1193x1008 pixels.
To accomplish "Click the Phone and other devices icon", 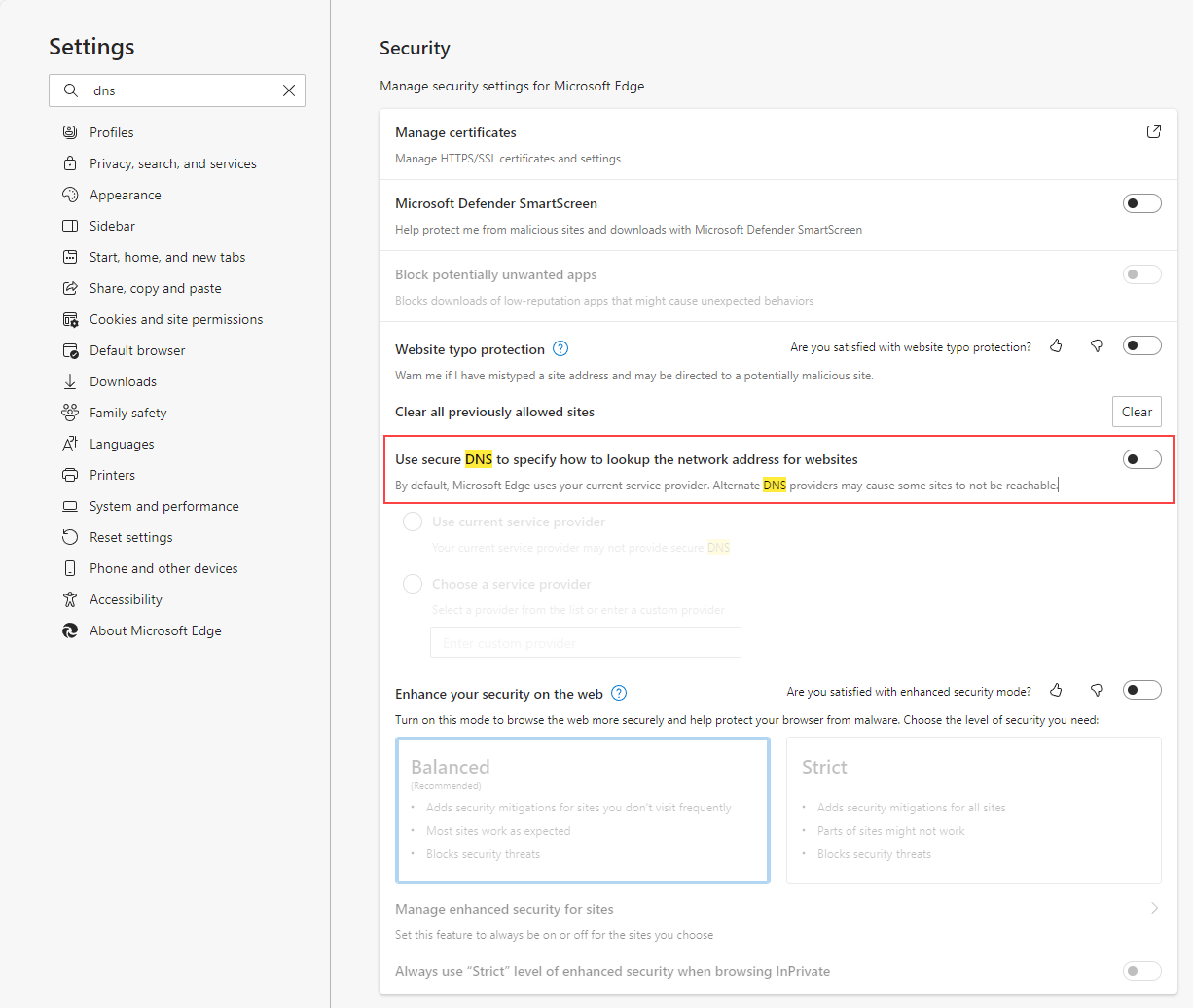I will (x=70, y=568).
